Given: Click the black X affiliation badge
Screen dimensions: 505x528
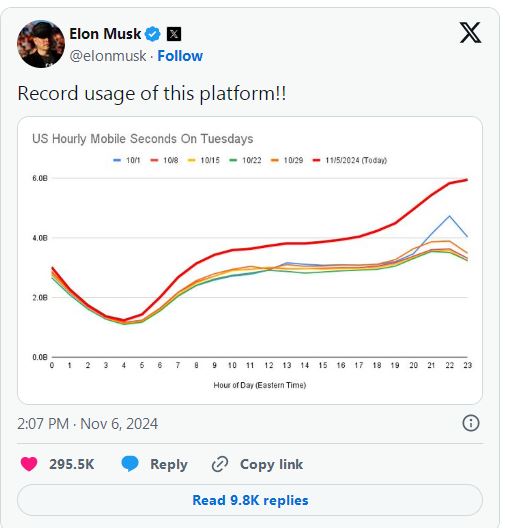Looking at the screenshot, I should click(x=174, y=34).
